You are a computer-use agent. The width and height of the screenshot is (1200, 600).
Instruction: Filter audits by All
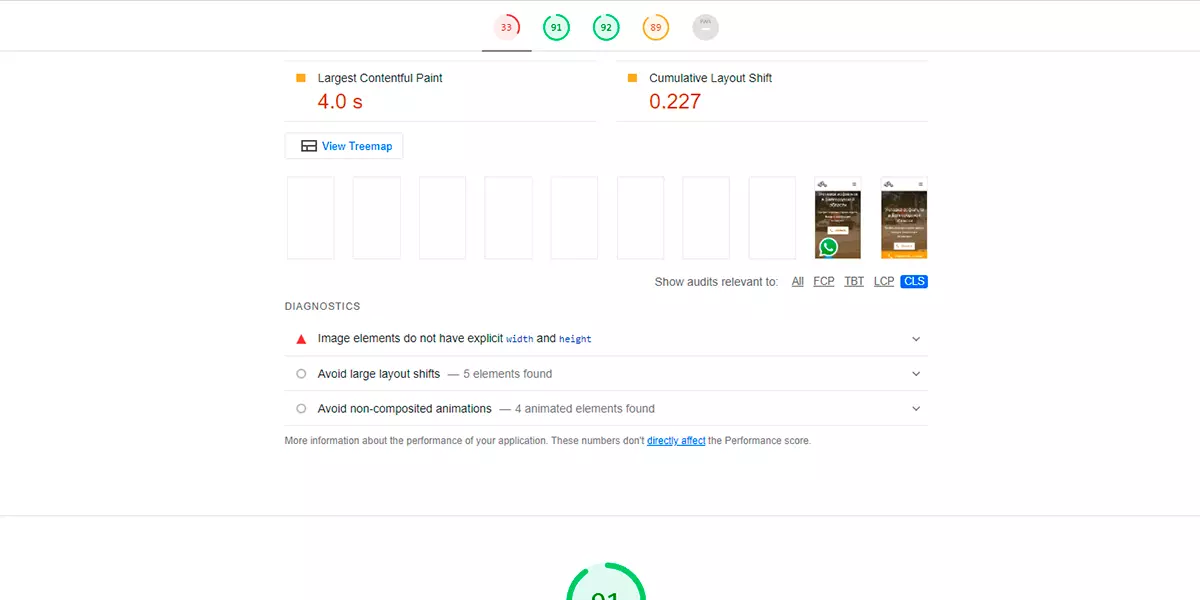(798, 282)
